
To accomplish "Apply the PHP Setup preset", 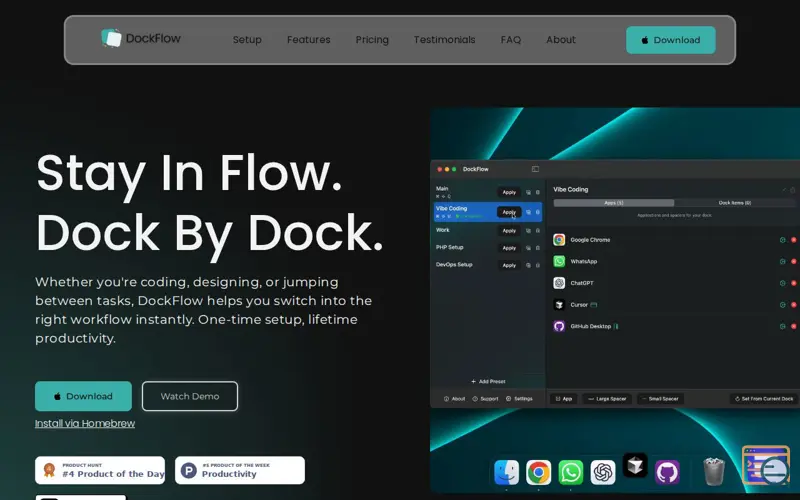I will coord(509,248).
